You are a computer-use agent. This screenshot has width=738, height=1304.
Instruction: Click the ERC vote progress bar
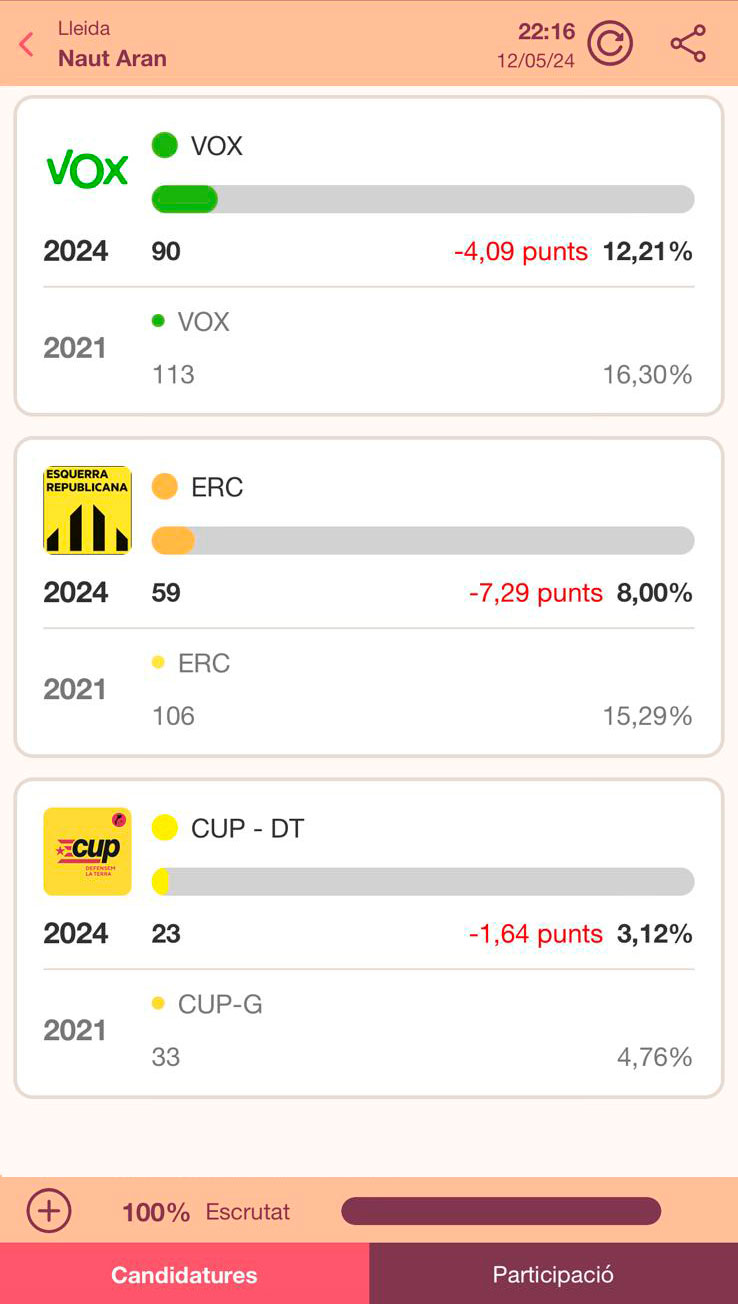[422, 541]
